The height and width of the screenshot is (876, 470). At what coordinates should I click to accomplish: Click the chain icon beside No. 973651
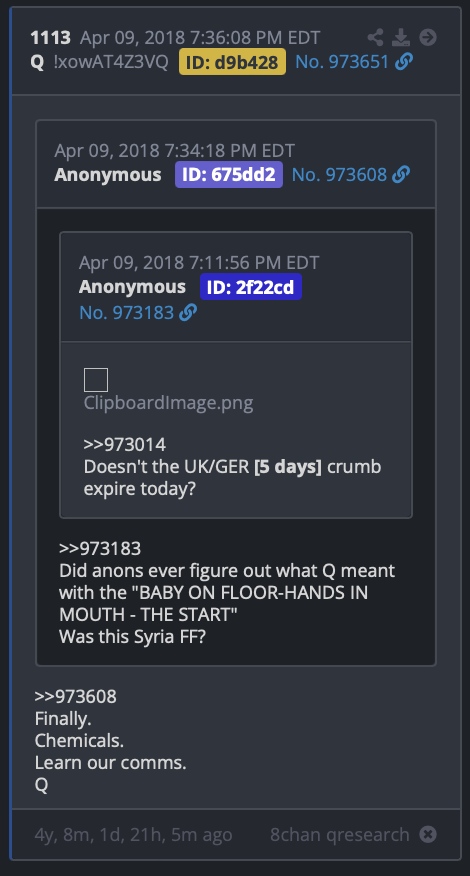[x=404, y=61]
